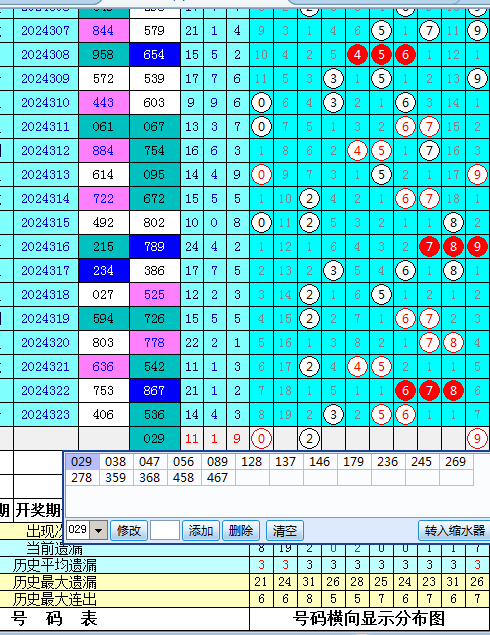This screenshot has width=490, height=635.
Task: Click the 添加 button
Action: coord(201,531)
